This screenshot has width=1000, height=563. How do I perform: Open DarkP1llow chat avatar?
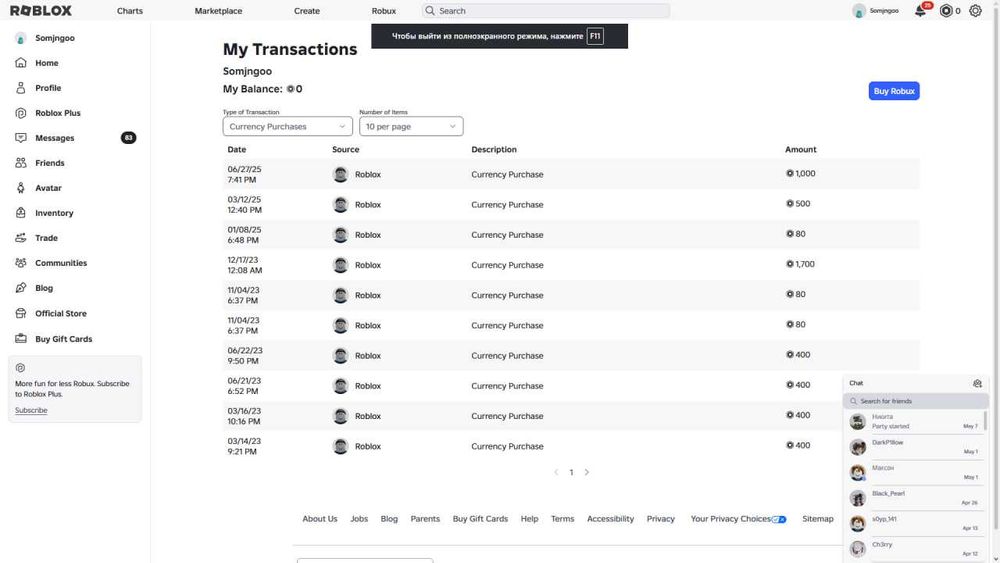[x=858, y=447]
